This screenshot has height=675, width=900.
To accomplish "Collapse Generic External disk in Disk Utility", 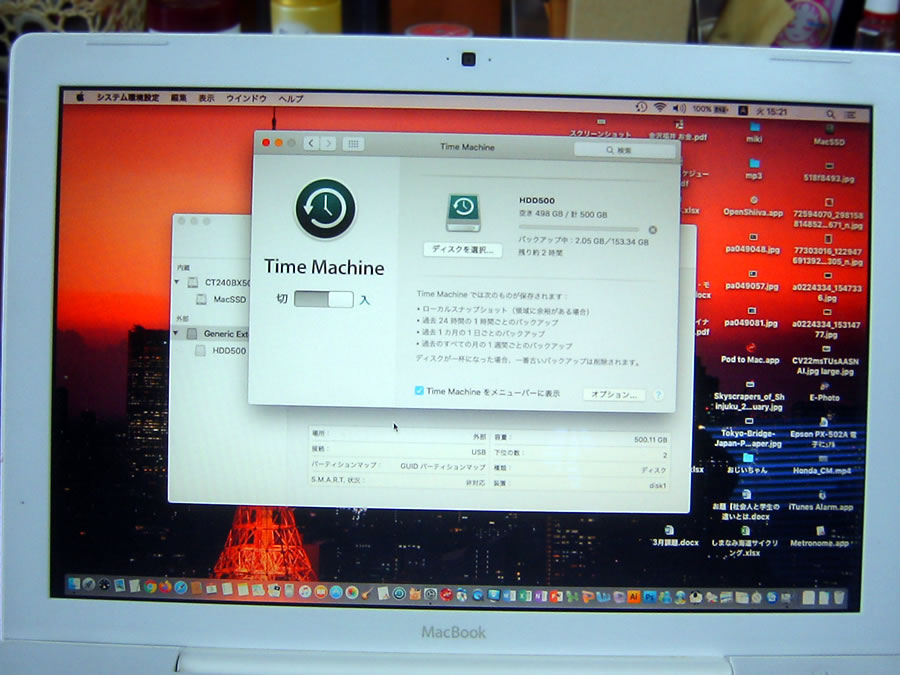I will (176, 333).
